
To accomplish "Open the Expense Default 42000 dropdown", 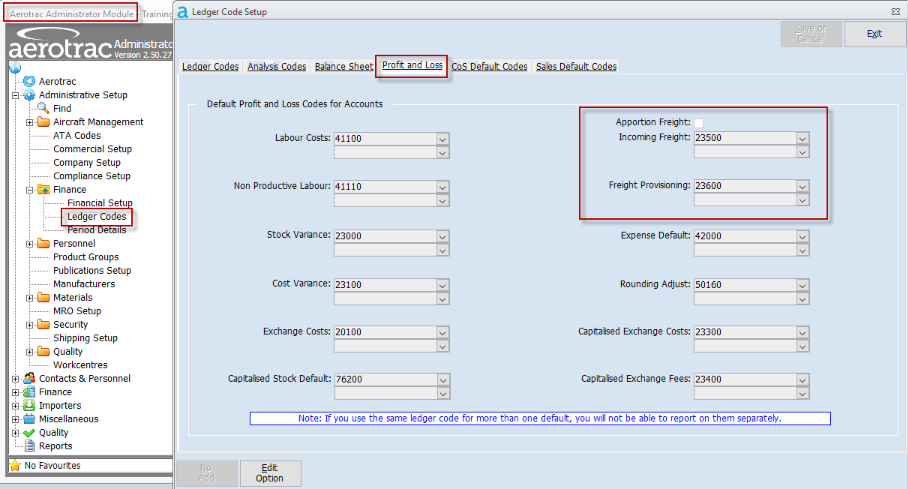I will [x=802, y=236].
